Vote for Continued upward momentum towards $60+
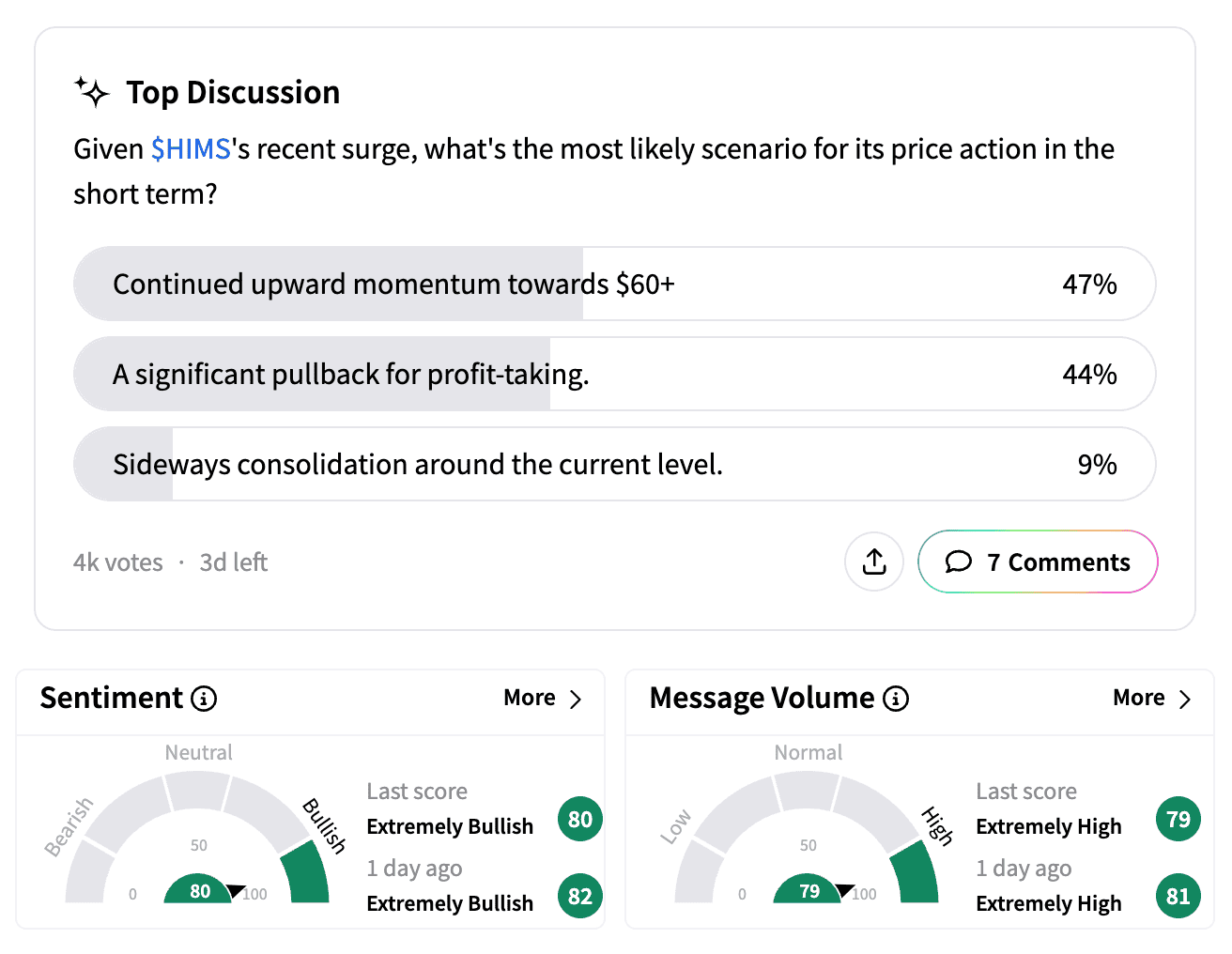The width and height of the screenshot is (1232, 954). coord(614,284)
